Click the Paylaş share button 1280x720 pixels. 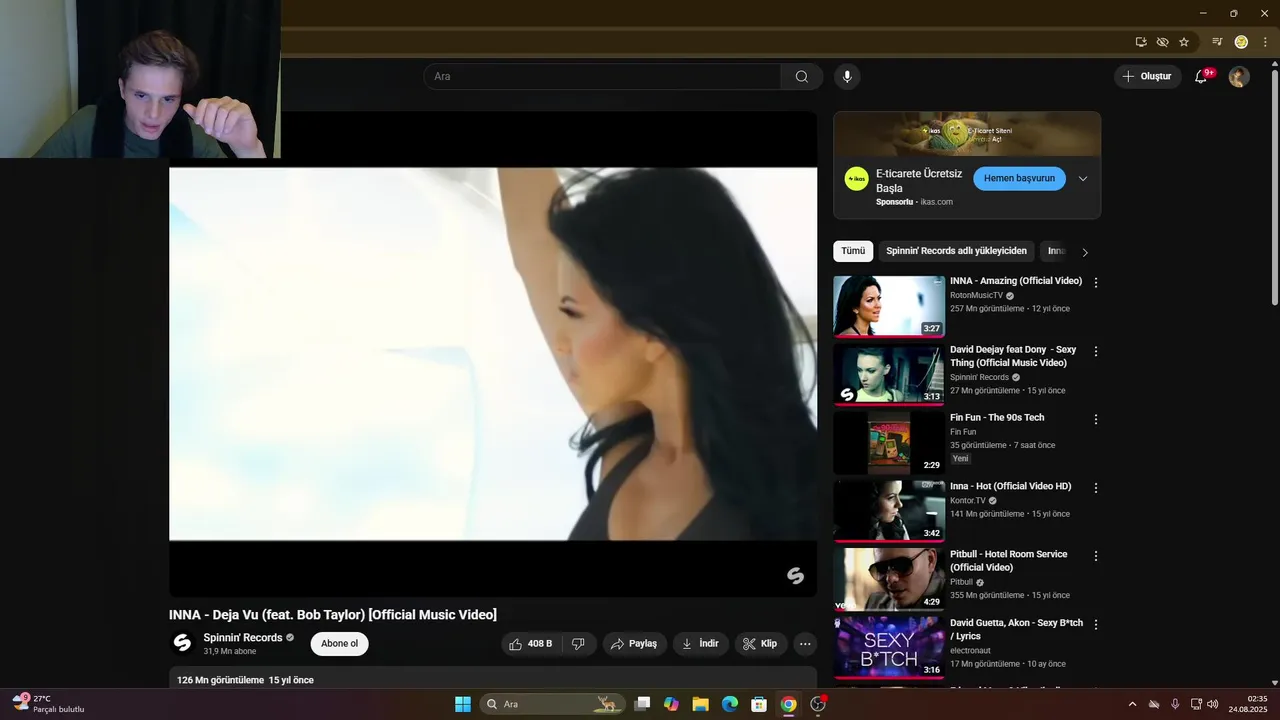pos(634,644)
